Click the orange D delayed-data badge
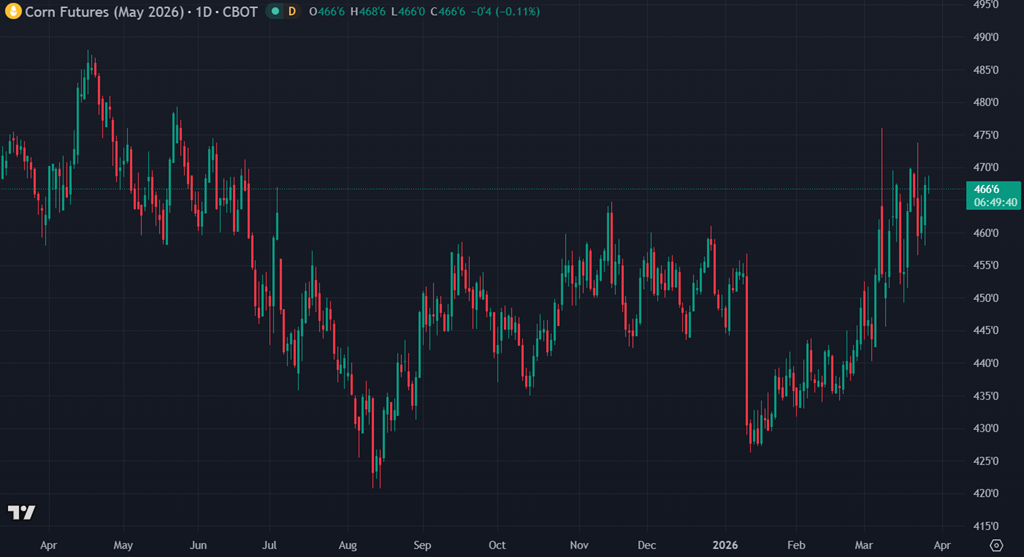The width and height of the screenshot is (1024, 557). coord(292,11)
